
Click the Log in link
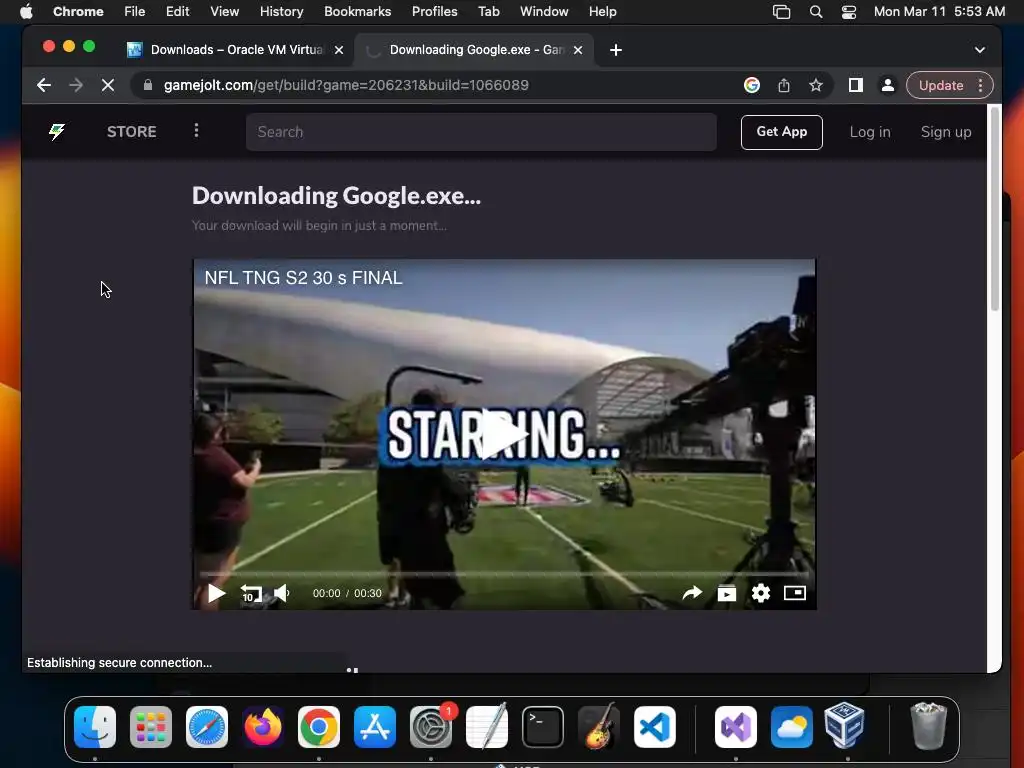(x=869, y=132)
